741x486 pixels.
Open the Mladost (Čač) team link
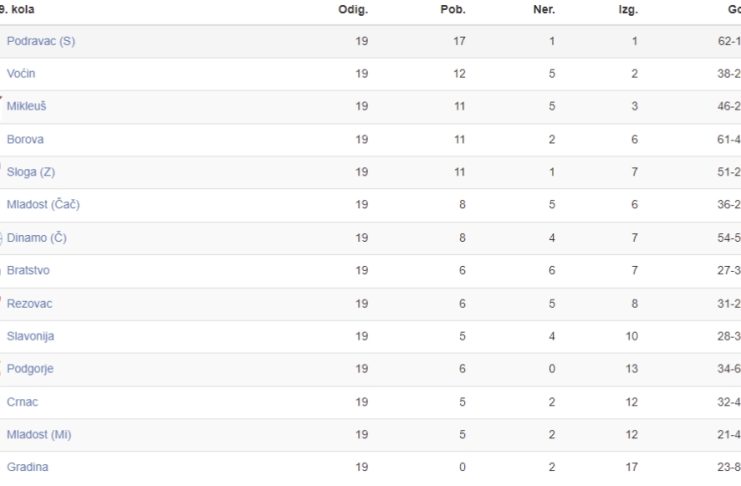43,205
